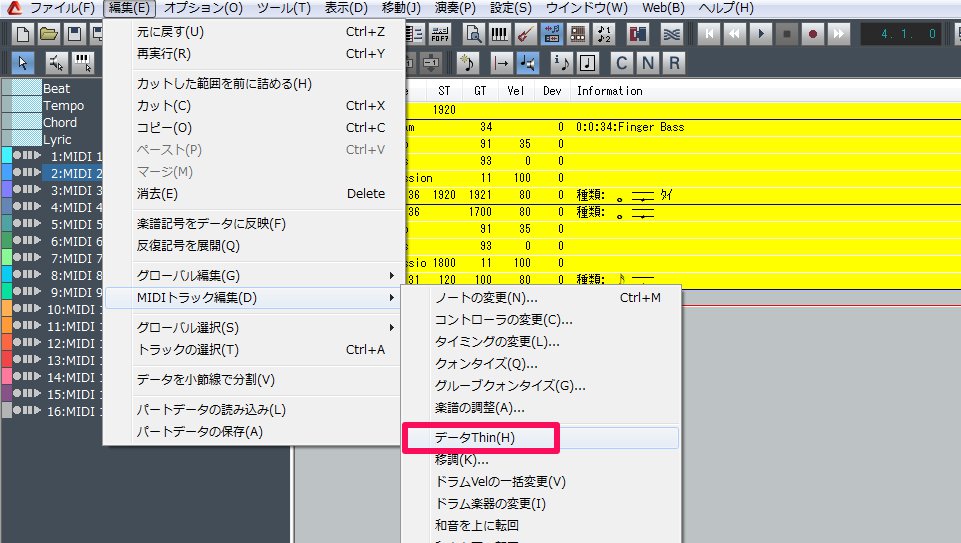This screenshot has width=961, height=543.
Task: Select the Tempo track in track list
Action: pos(63,105)
